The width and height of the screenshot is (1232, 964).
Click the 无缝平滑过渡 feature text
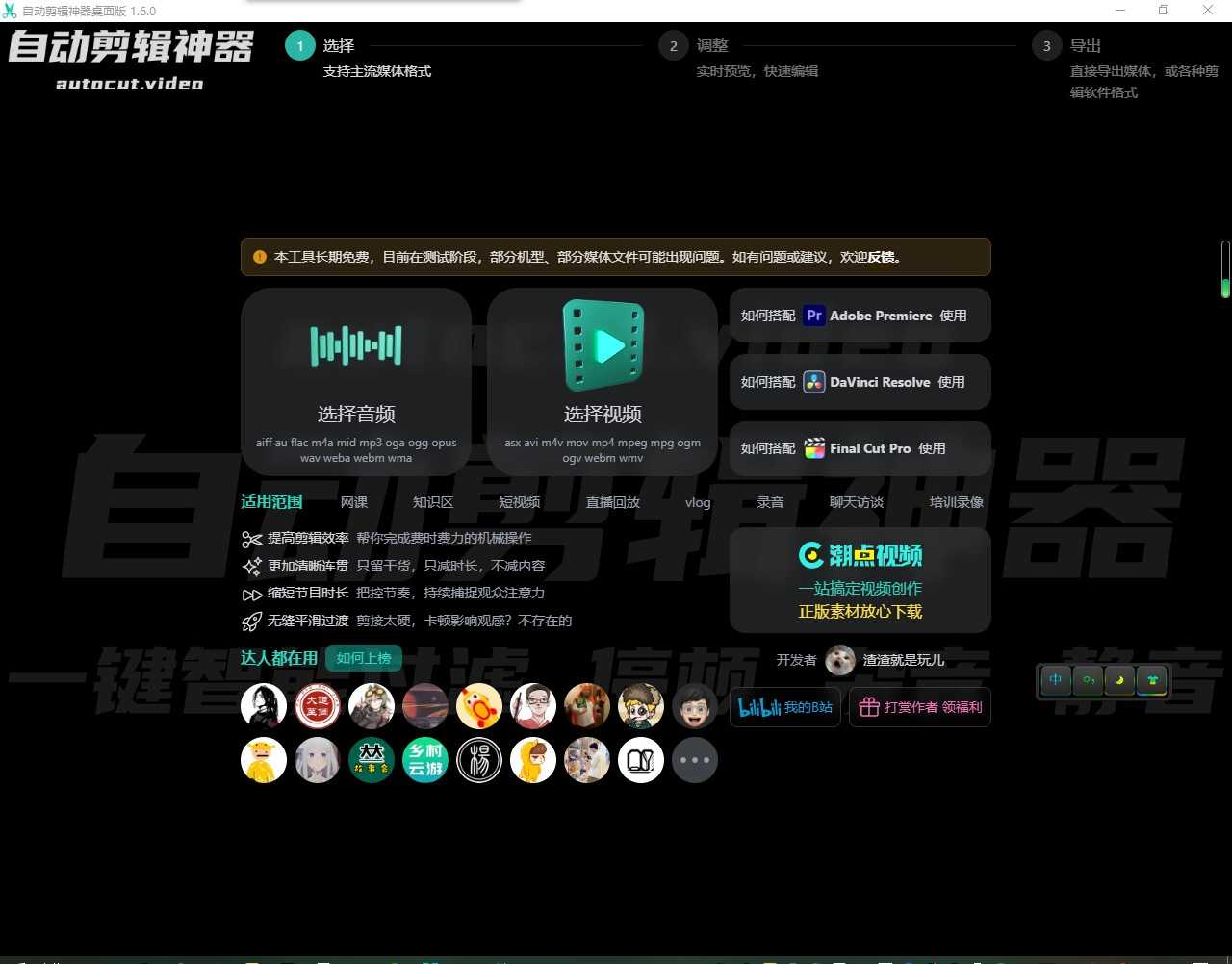click(308, 621)
